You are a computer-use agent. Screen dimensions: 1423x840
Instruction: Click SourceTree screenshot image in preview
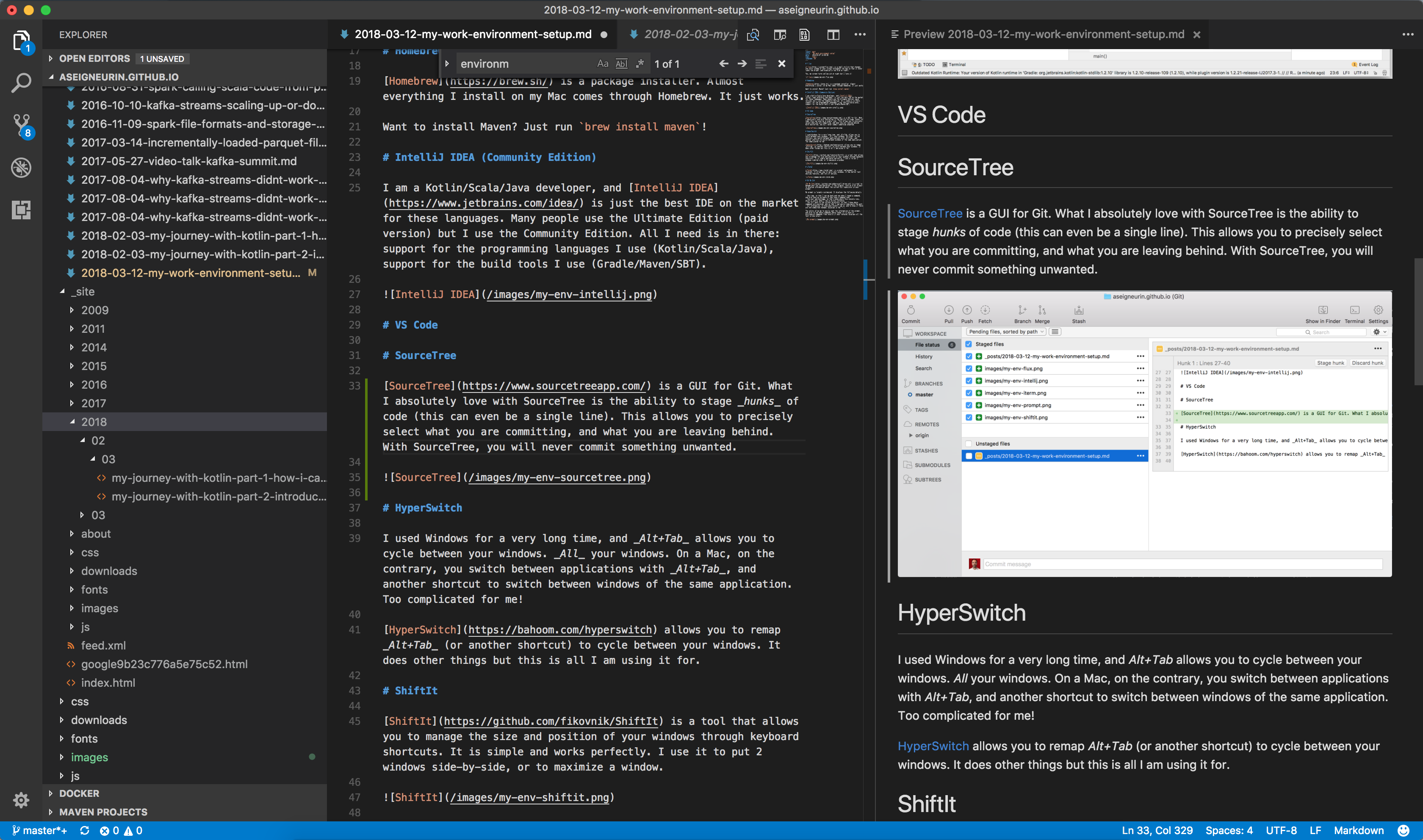pos(1144,434)
